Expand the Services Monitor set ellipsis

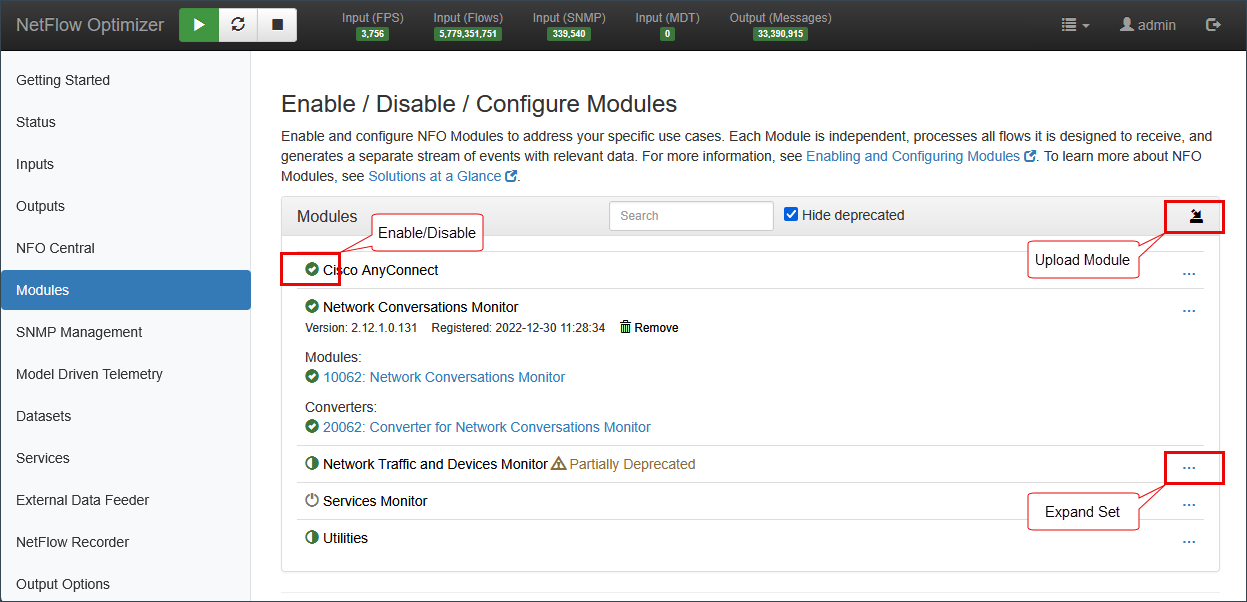[x=1189, y=504]
